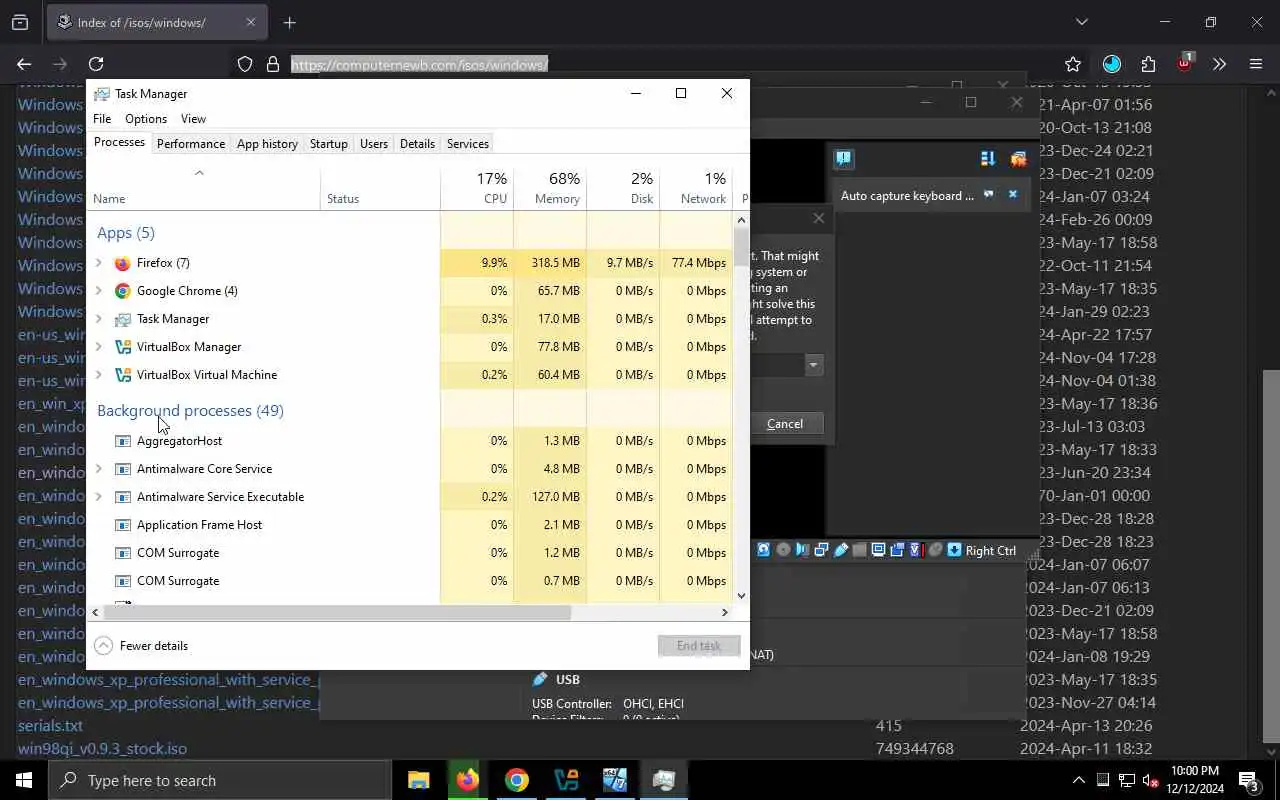Expand the VirtualBox Virtual Machine row
The image size is (1280, 800).
coord(98,375)
